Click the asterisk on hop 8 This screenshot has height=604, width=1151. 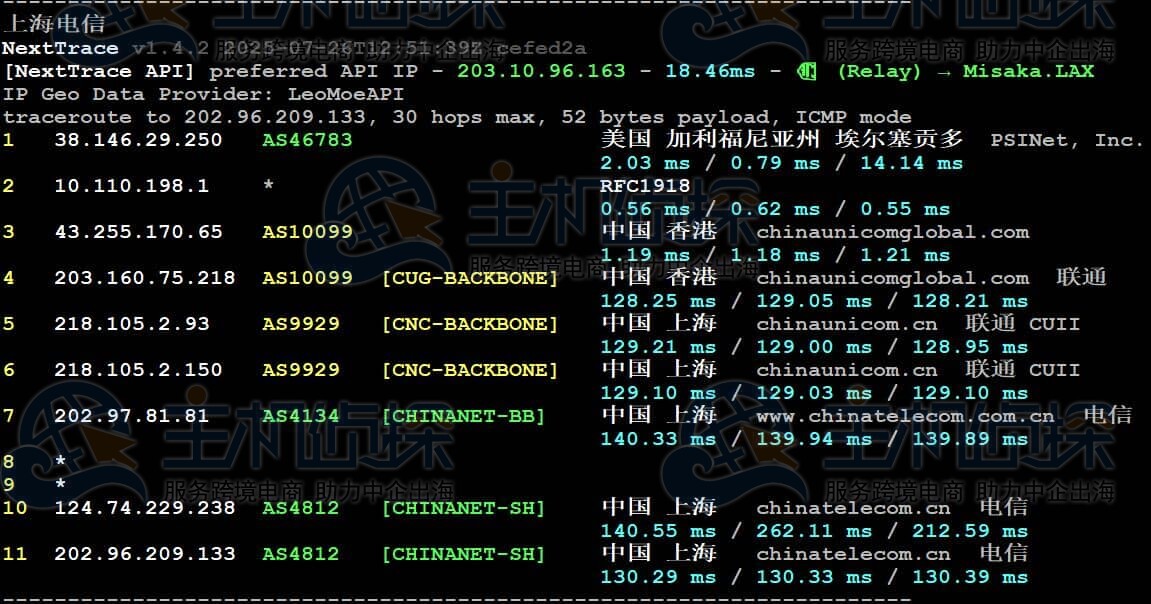[60, 461]
